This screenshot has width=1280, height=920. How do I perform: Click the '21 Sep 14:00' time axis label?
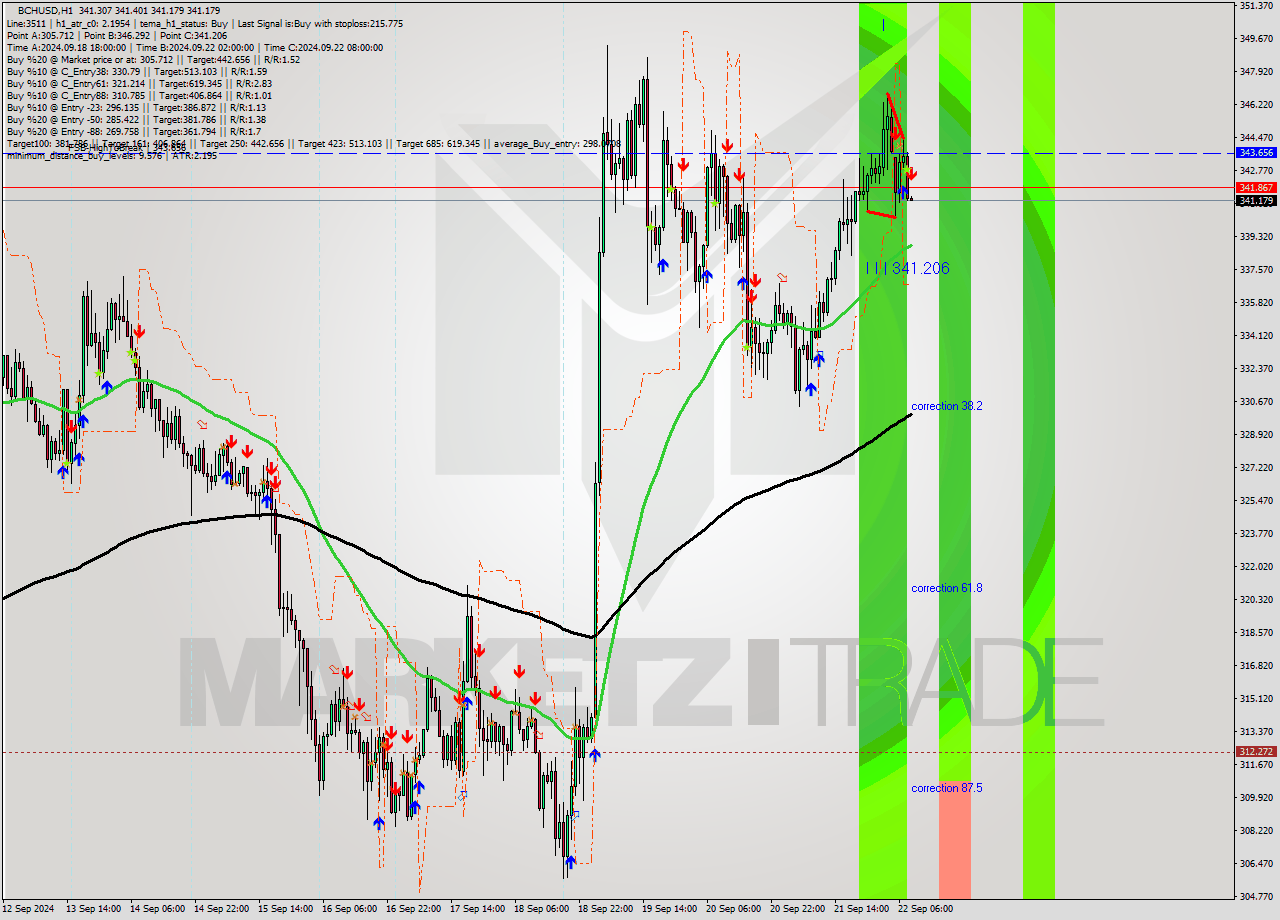[x=863, y=909]
